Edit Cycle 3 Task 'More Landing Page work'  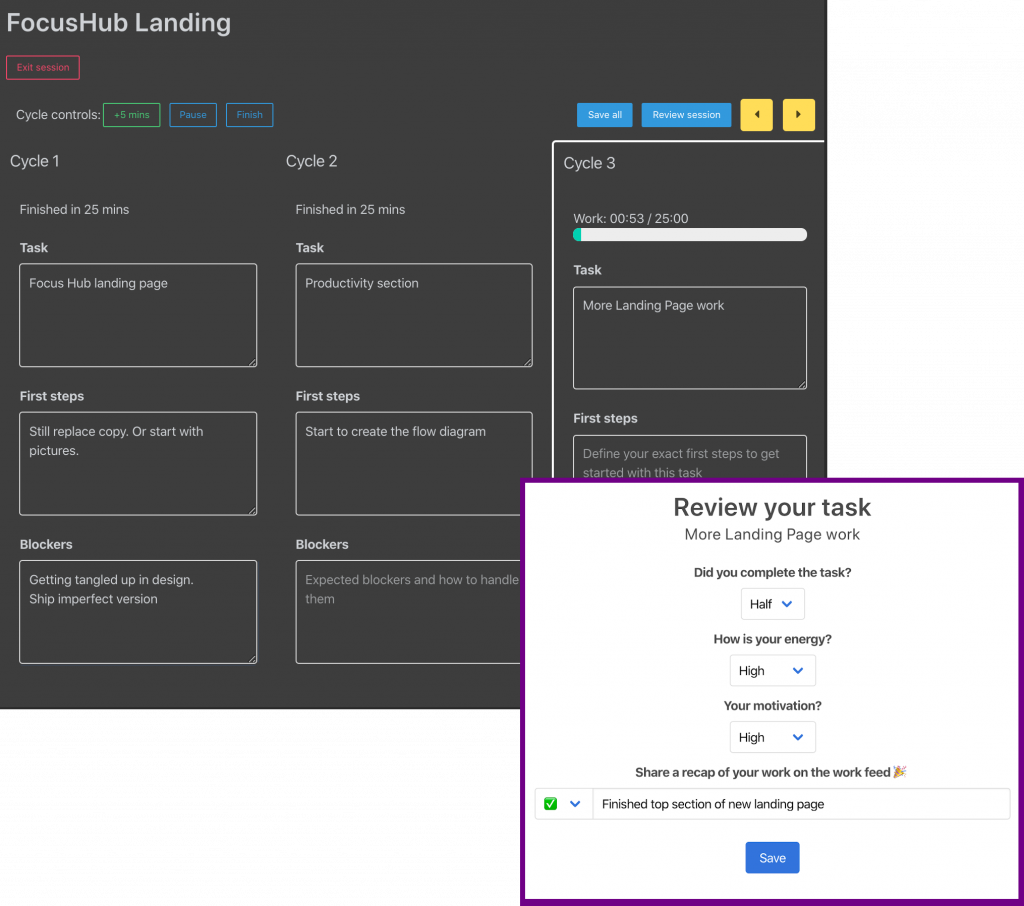coord(690,338)
